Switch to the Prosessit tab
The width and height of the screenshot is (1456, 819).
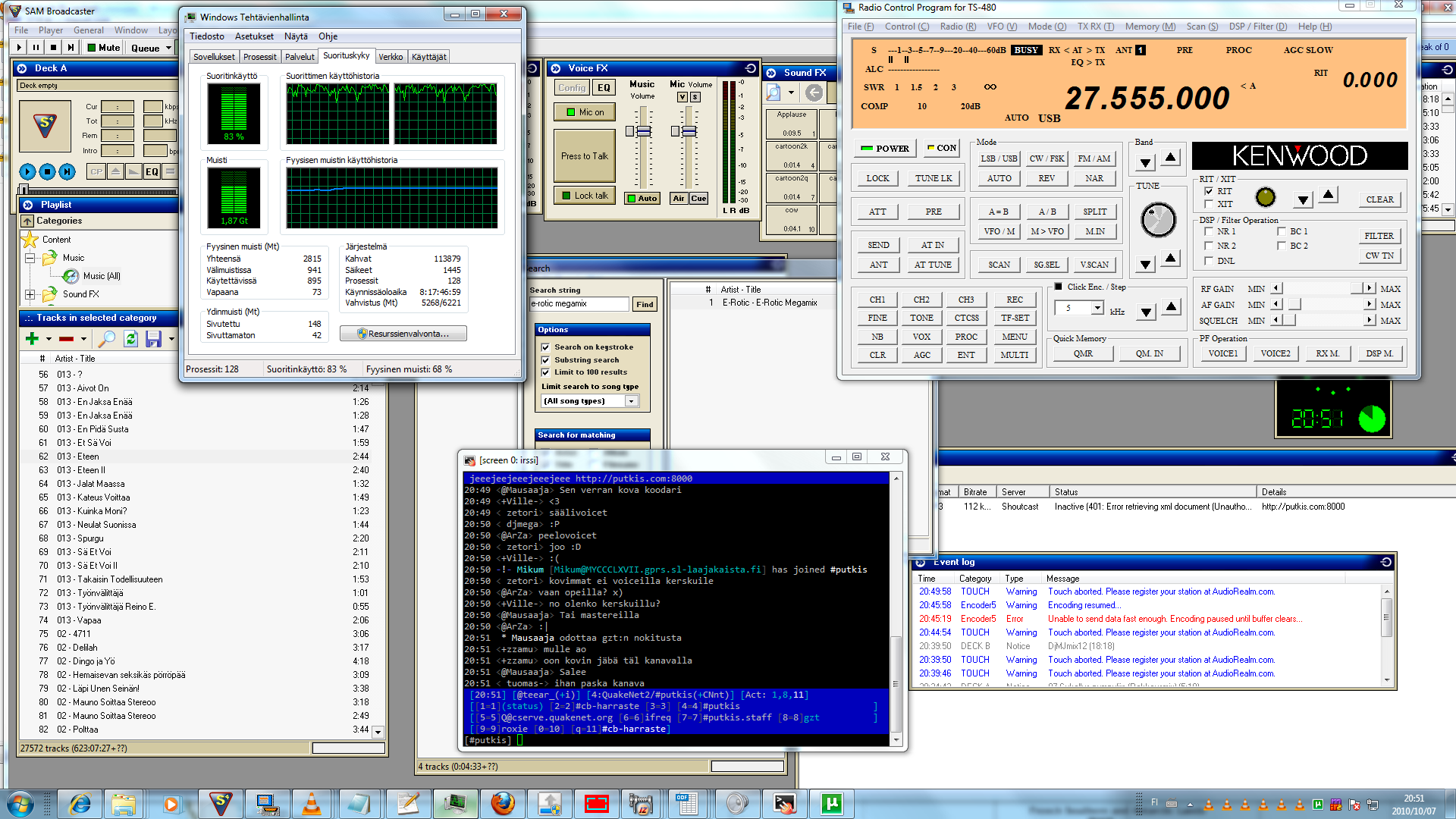pos(259,57)
